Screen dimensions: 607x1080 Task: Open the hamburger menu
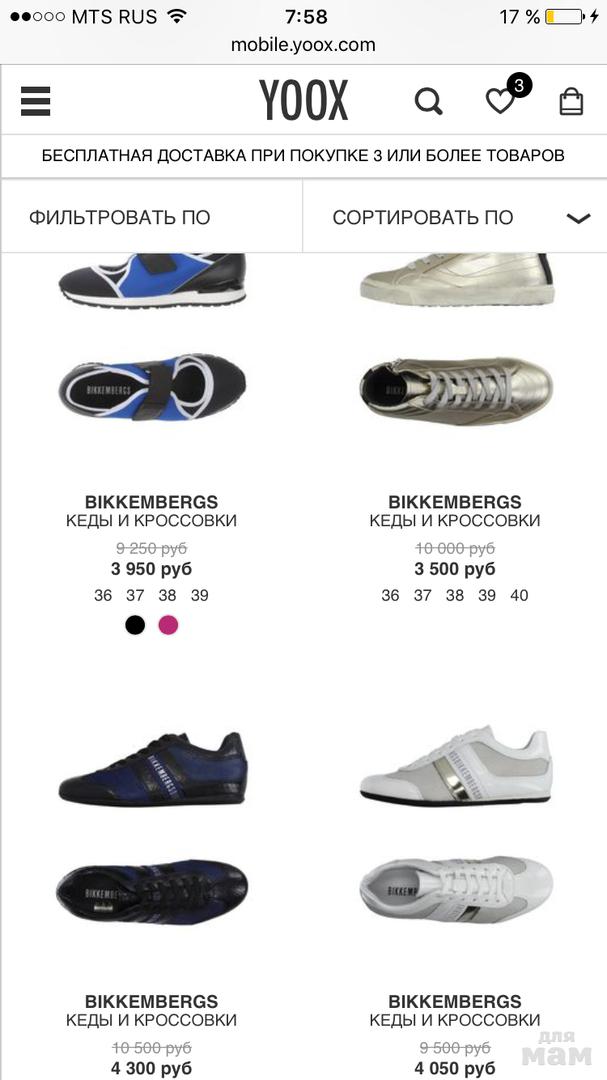tap(35, 102)
